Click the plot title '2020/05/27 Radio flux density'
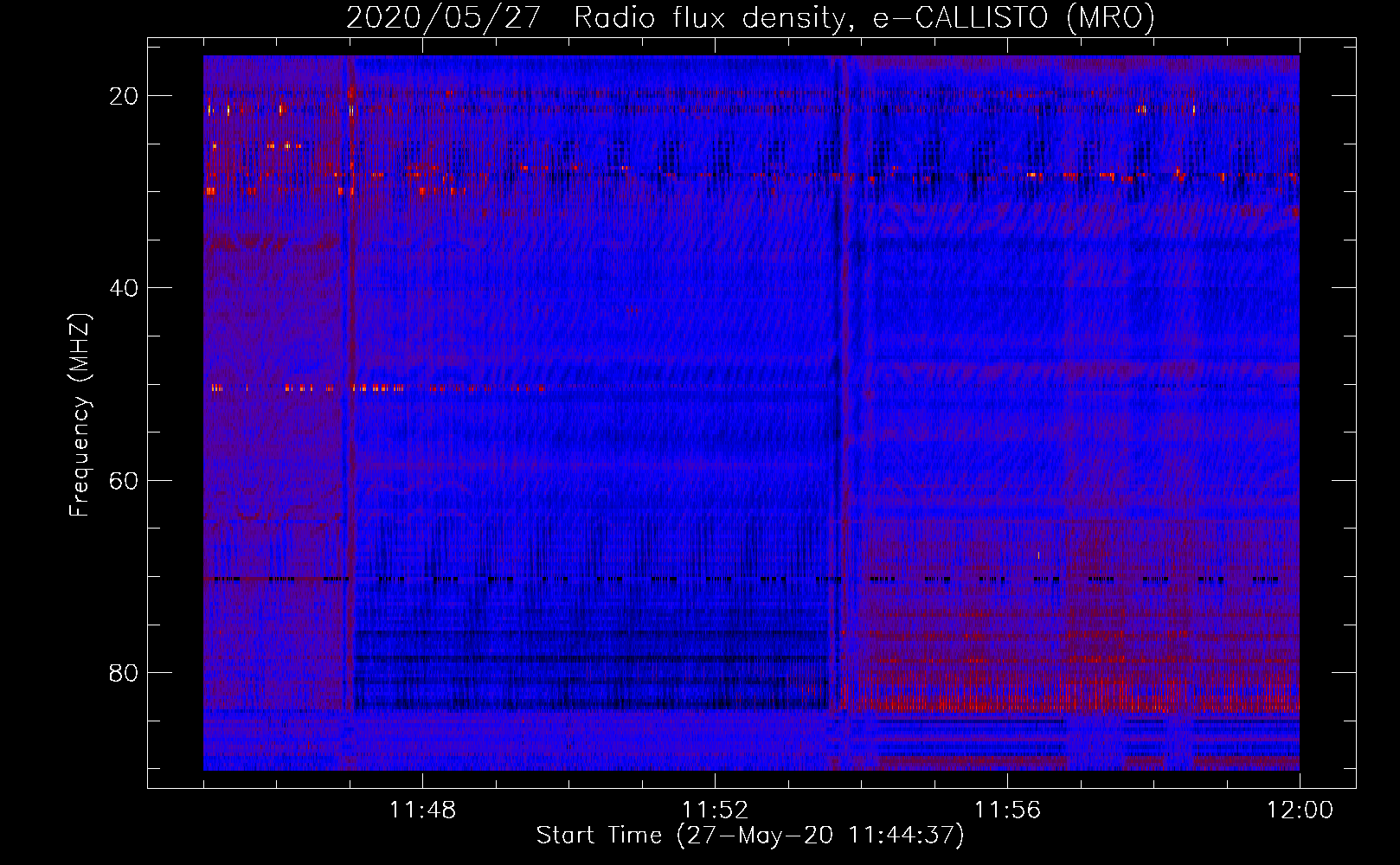This screenshot has width=1400, height=865. (x=751, y=17)
